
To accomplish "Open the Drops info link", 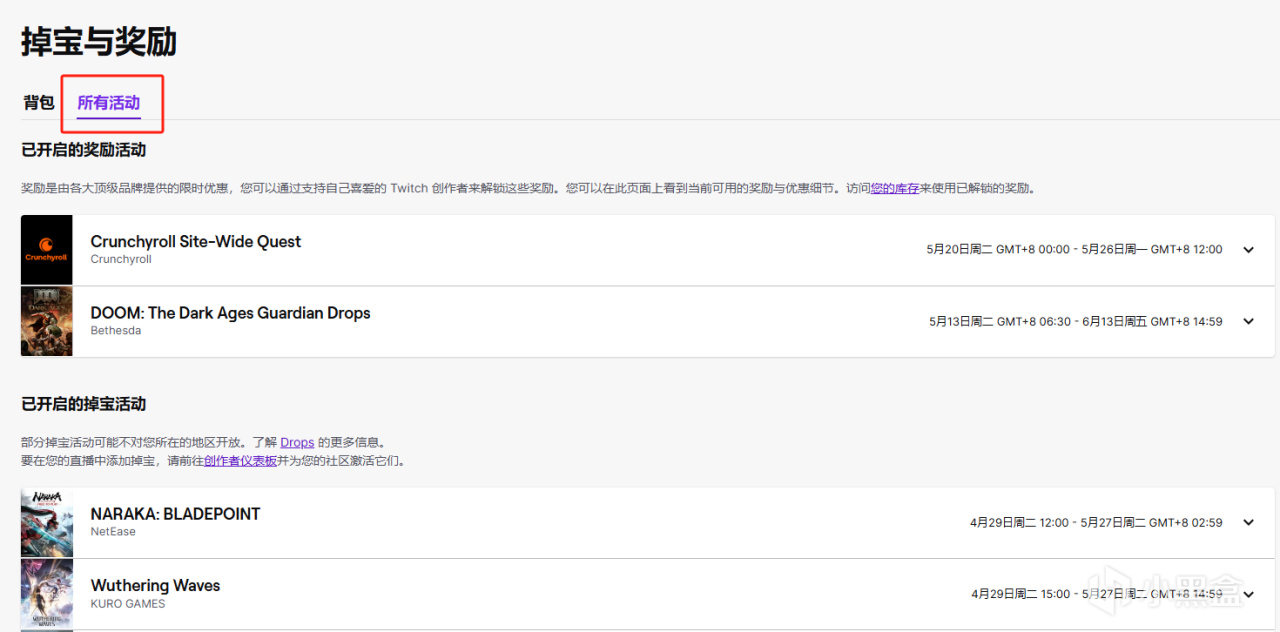I will pyautogui.click(x=297, y=442).
